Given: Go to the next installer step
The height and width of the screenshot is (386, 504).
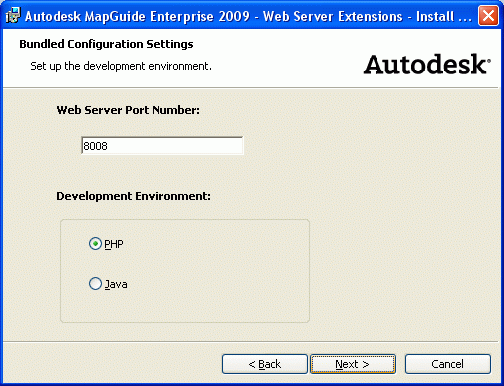Looking at the screenshot, I should pyautogui.click(x=353, y=364).
